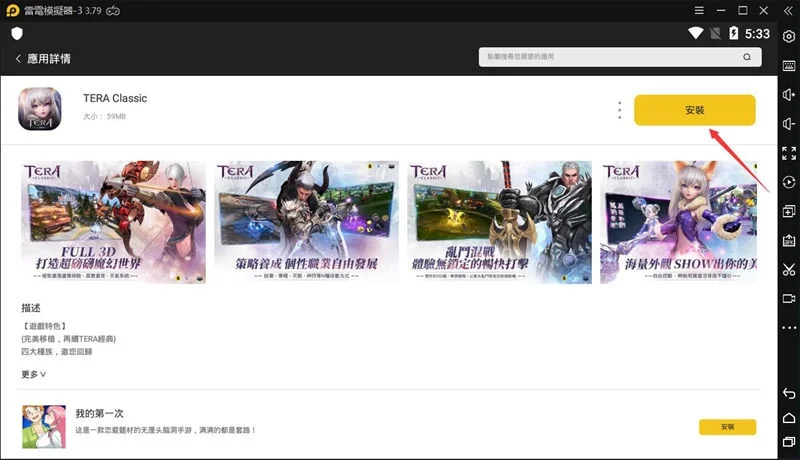This screenshot has height=460, width=800.
Task: Click the no-SIM signal icon
Action: 715,33
